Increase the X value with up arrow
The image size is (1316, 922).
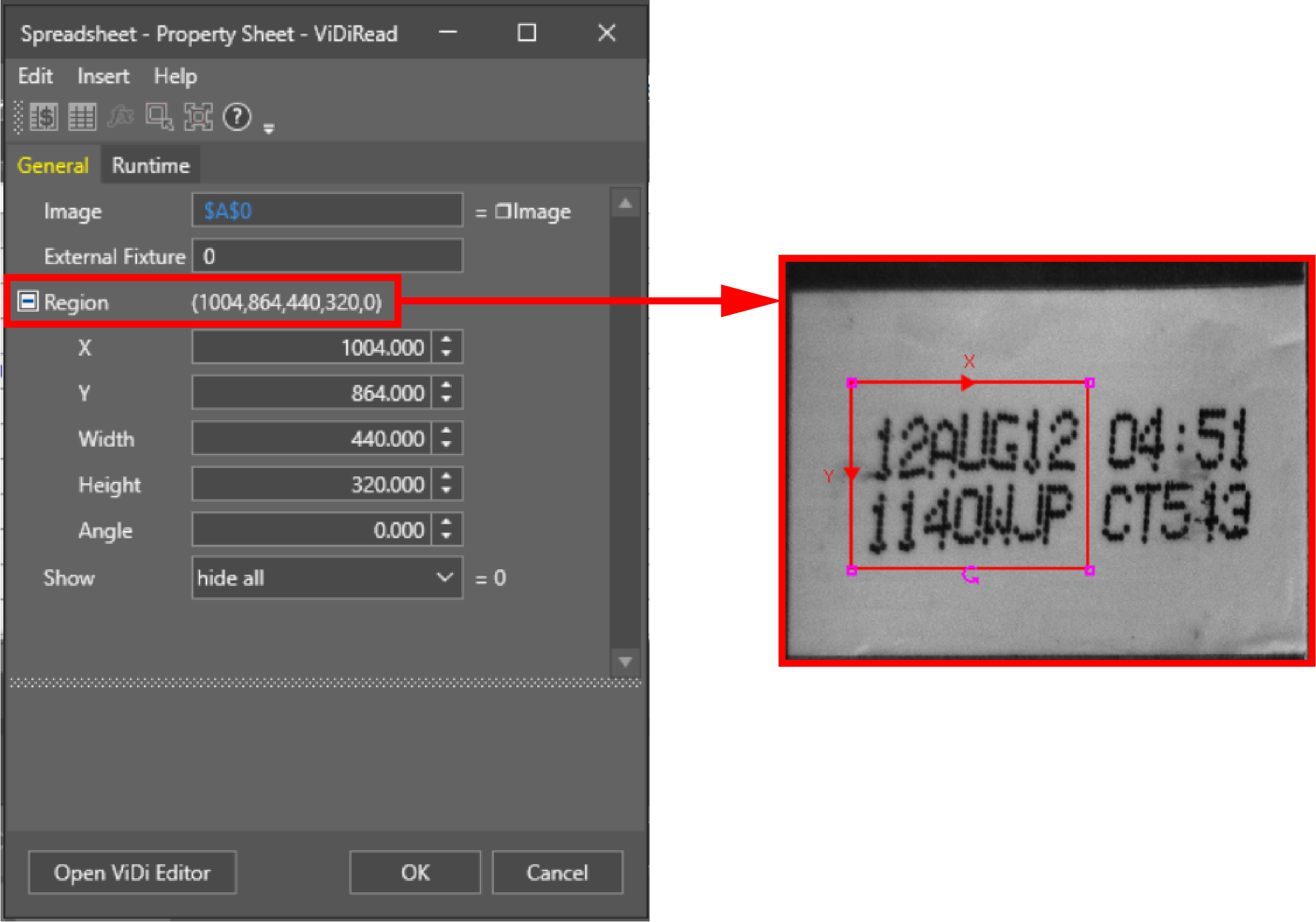447,340
